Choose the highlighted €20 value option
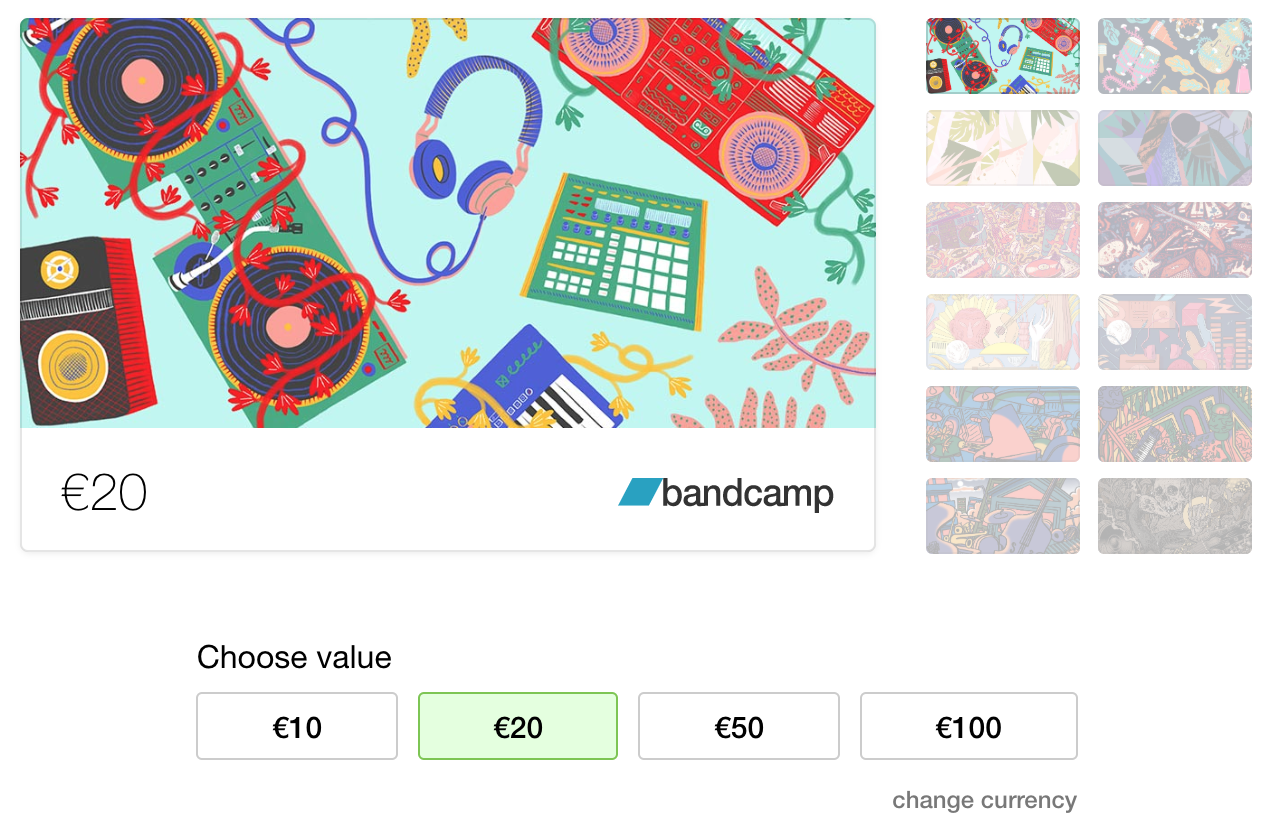This screenshot has height=828, width=1268. click(518, 726)
